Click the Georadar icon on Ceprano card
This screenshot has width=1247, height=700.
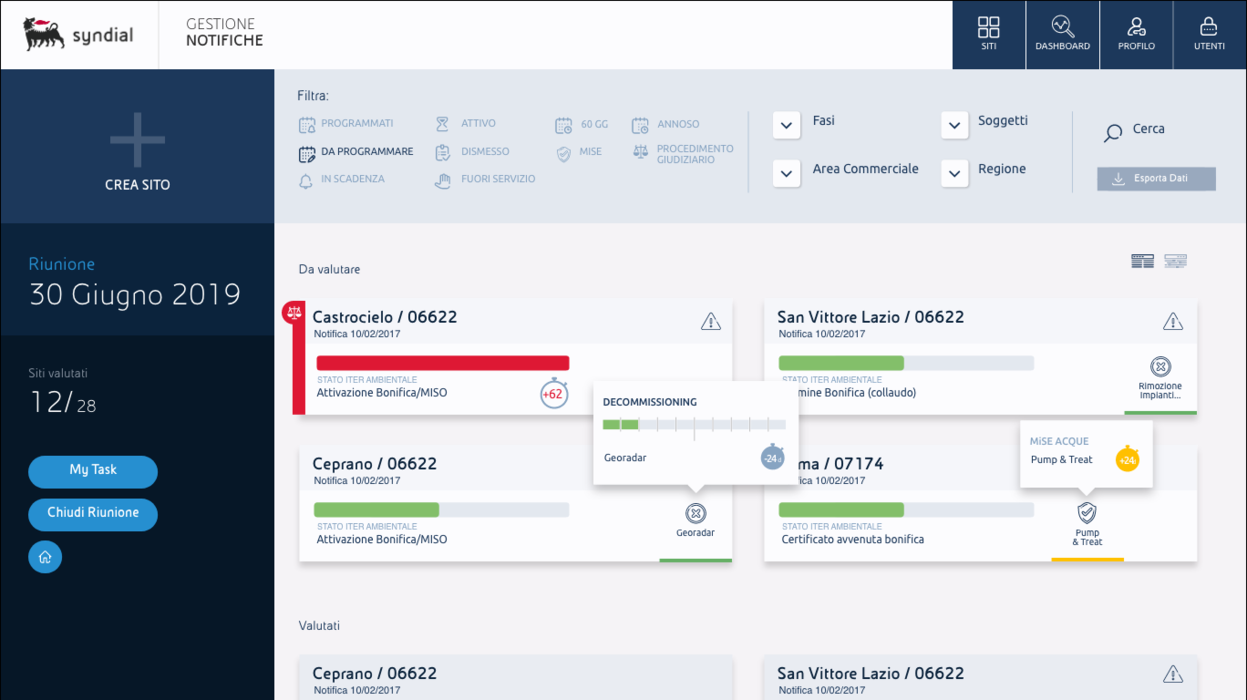(x=695, y=514)
